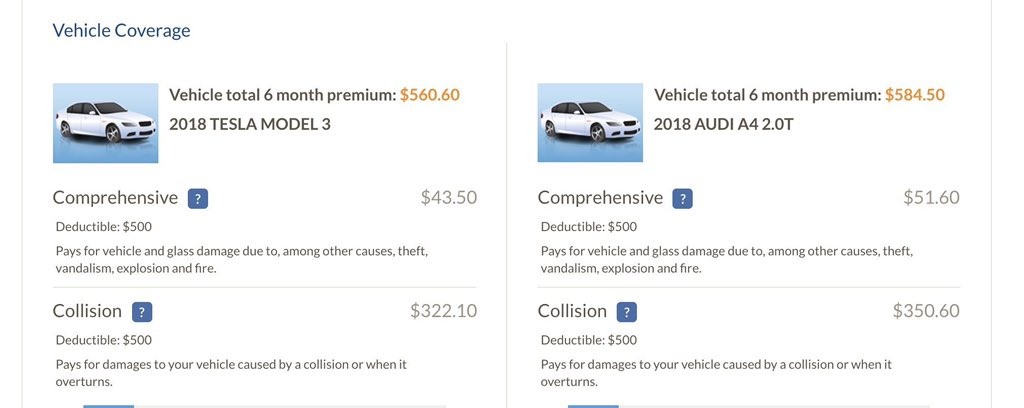Click the Tesla Model 3 car thumbnail
Viewport: 1024px width, 408px height.
[105, 123]
